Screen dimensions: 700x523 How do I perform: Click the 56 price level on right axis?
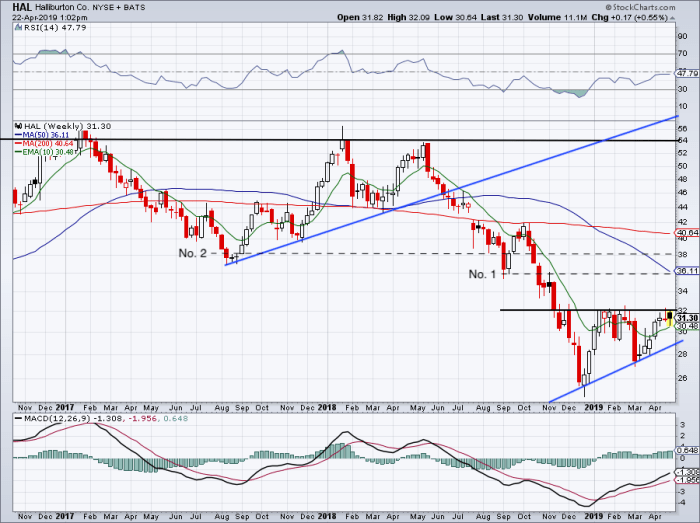[x=683, y=129]
